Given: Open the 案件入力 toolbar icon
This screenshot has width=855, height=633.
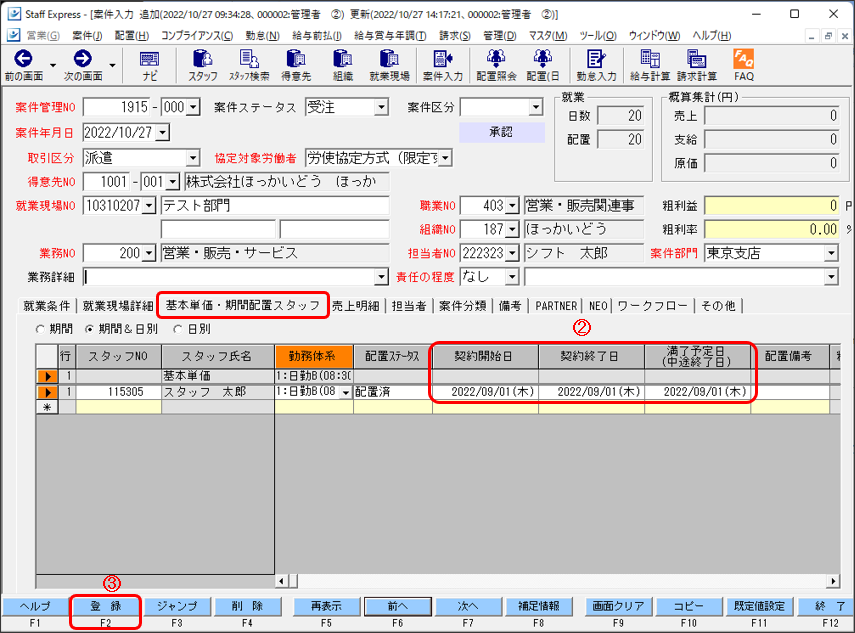Looking at the screenshot, I should click(x=443, y=65).
